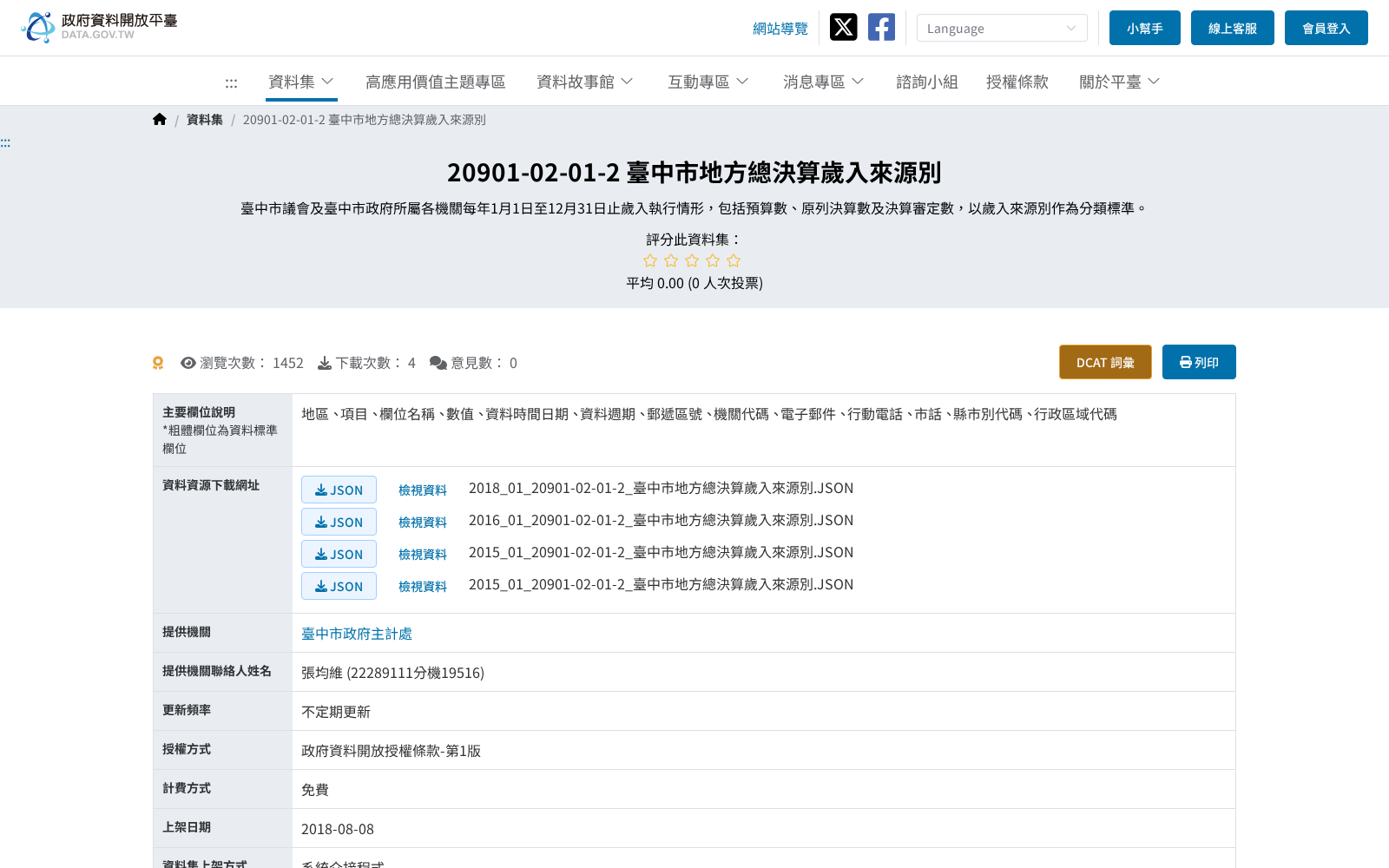
Task: Open 檢視資料 for 2016_01 file
Action: 423,523
